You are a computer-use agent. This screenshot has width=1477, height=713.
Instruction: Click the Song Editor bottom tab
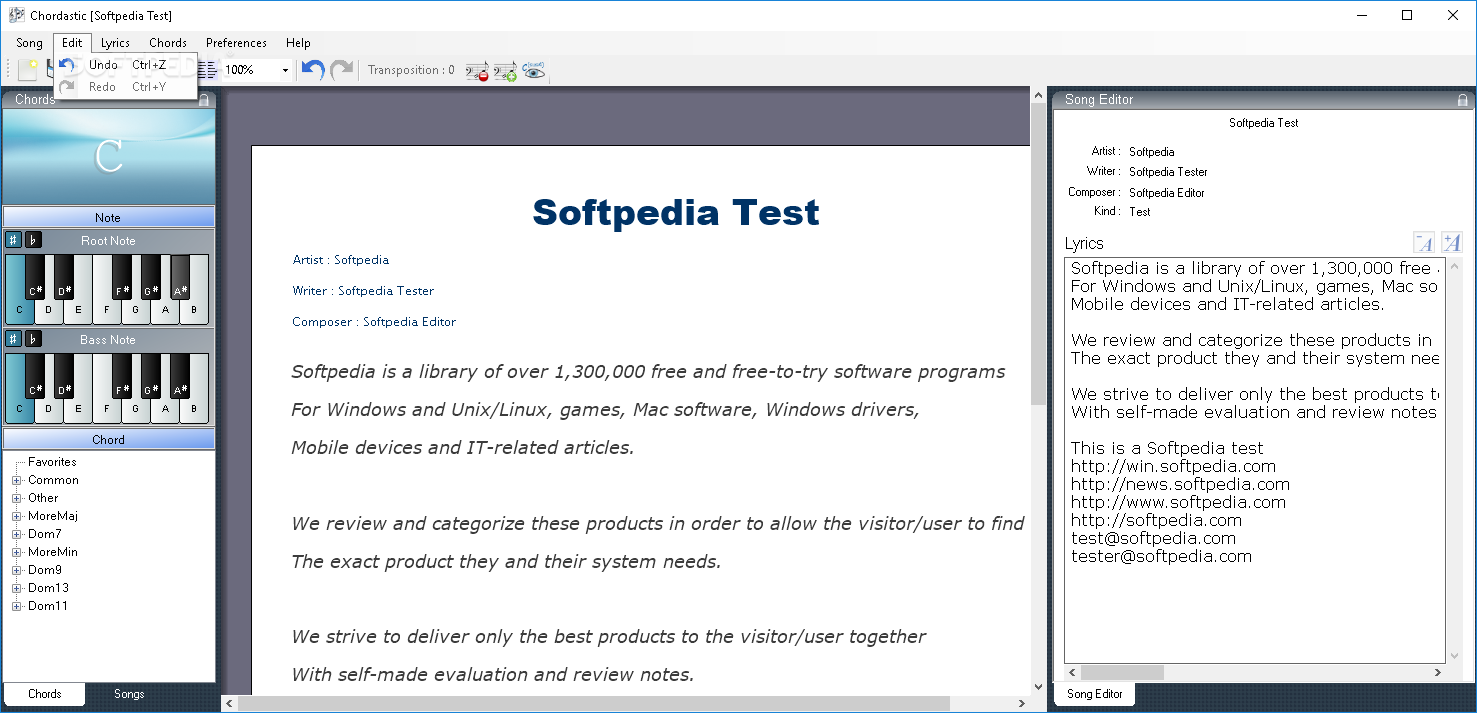click(x=1095, y=694)
